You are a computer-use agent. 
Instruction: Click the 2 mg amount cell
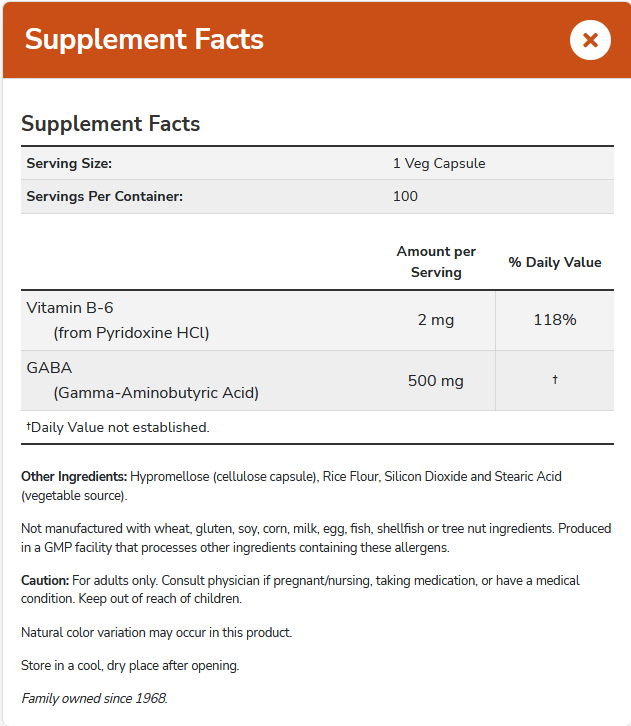[436, 320]
